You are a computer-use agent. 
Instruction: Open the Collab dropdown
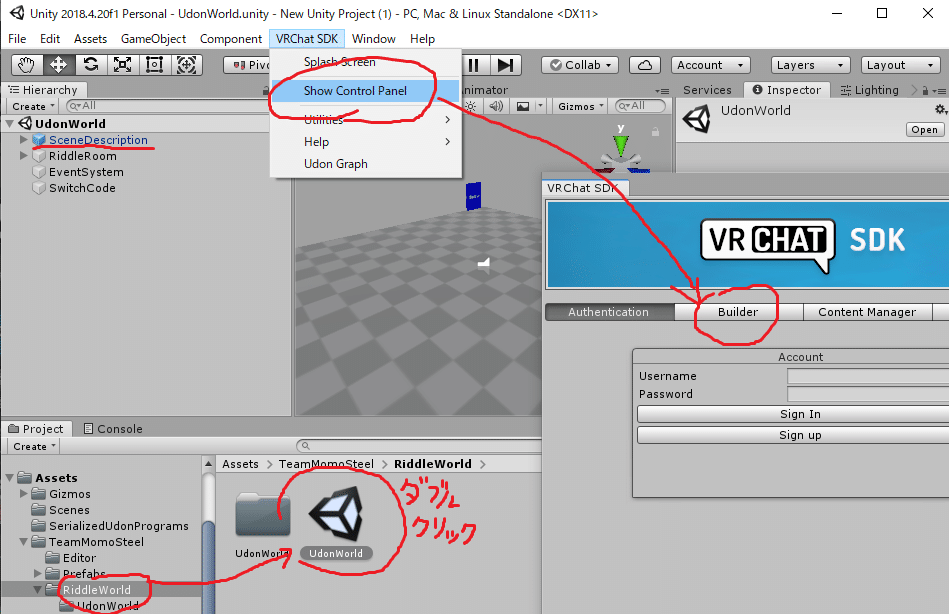click(580, 65)
